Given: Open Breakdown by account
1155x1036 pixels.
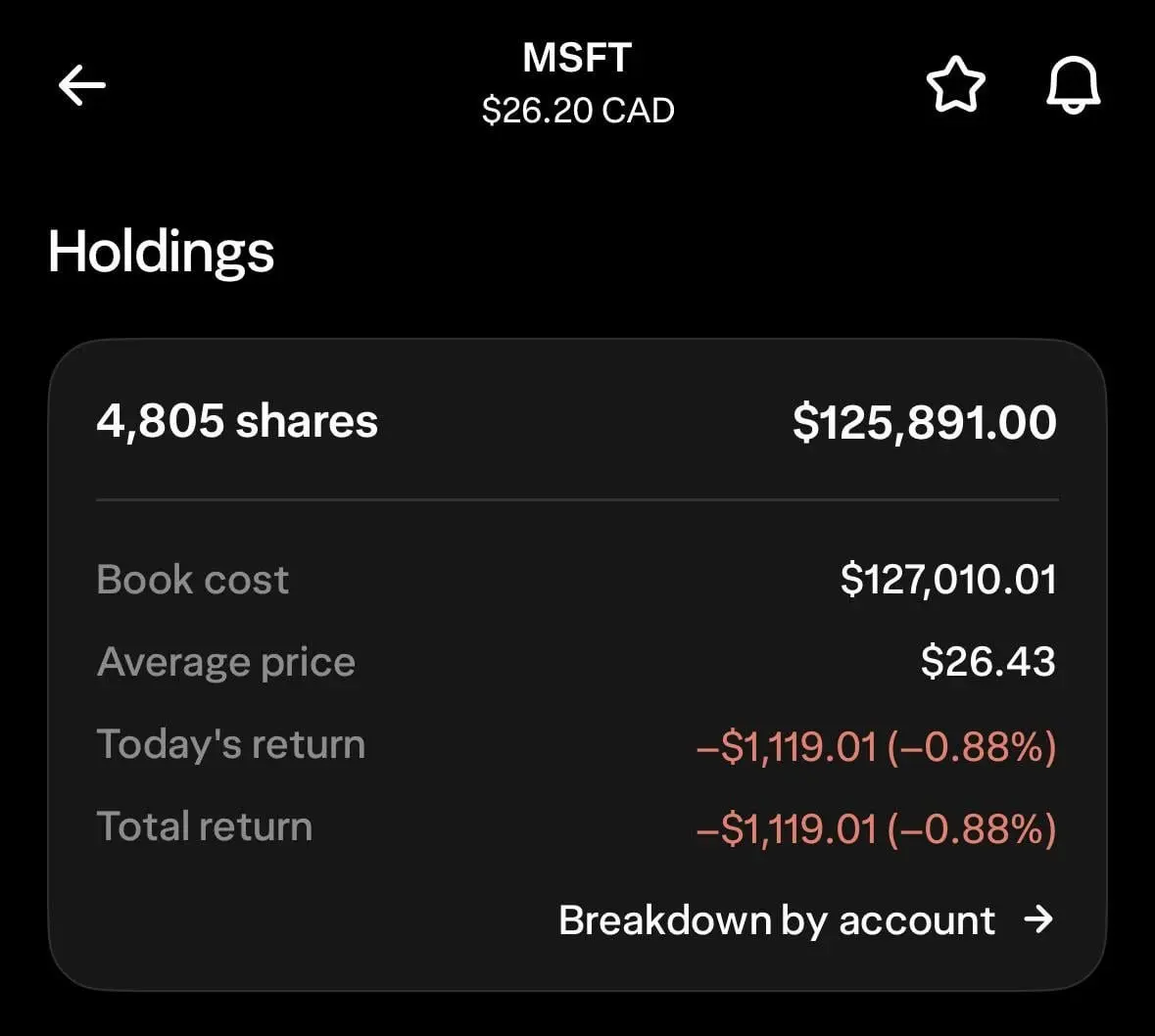Looking at the screenshot, I should (776, 920).
